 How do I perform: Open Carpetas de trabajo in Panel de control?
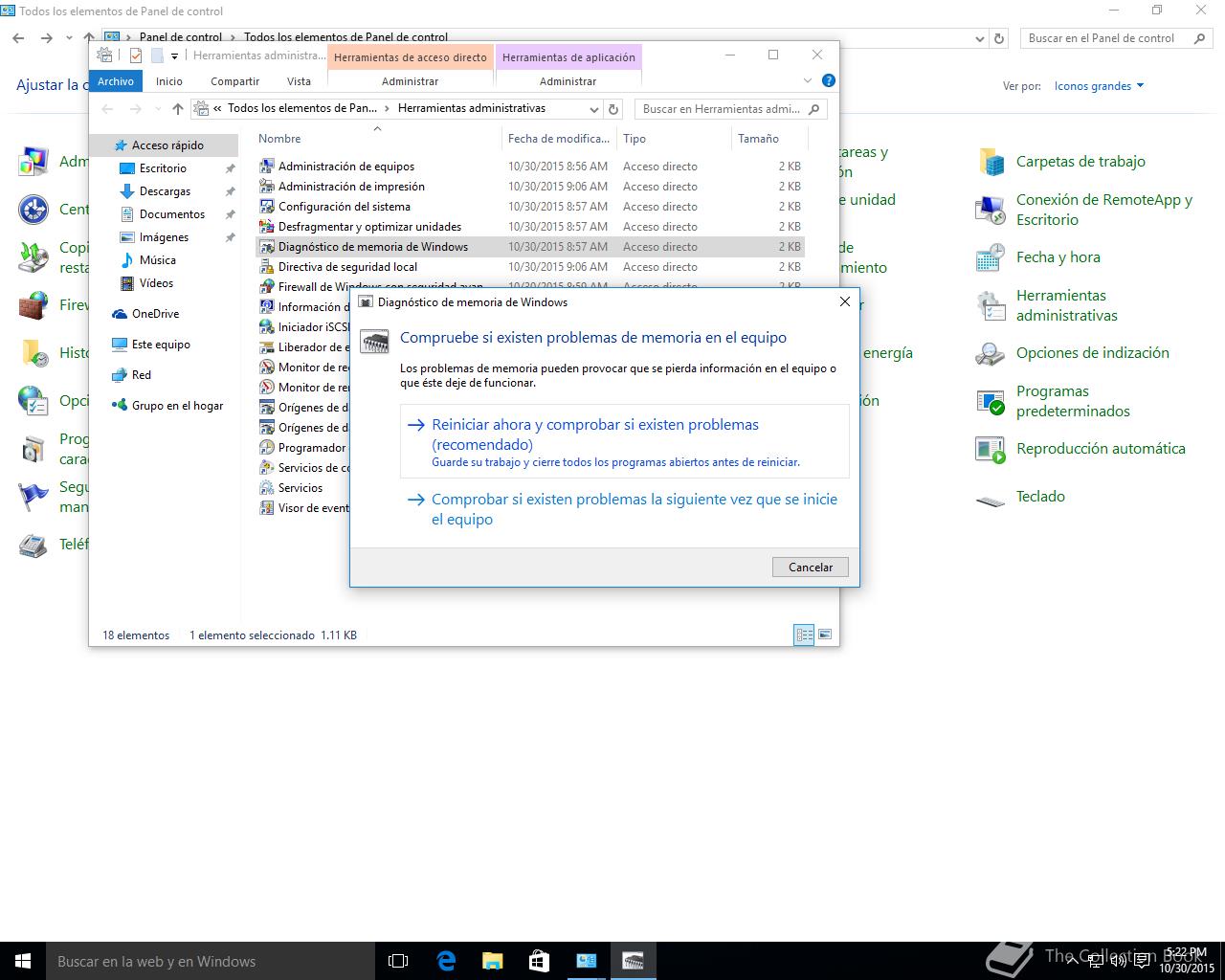991,162
